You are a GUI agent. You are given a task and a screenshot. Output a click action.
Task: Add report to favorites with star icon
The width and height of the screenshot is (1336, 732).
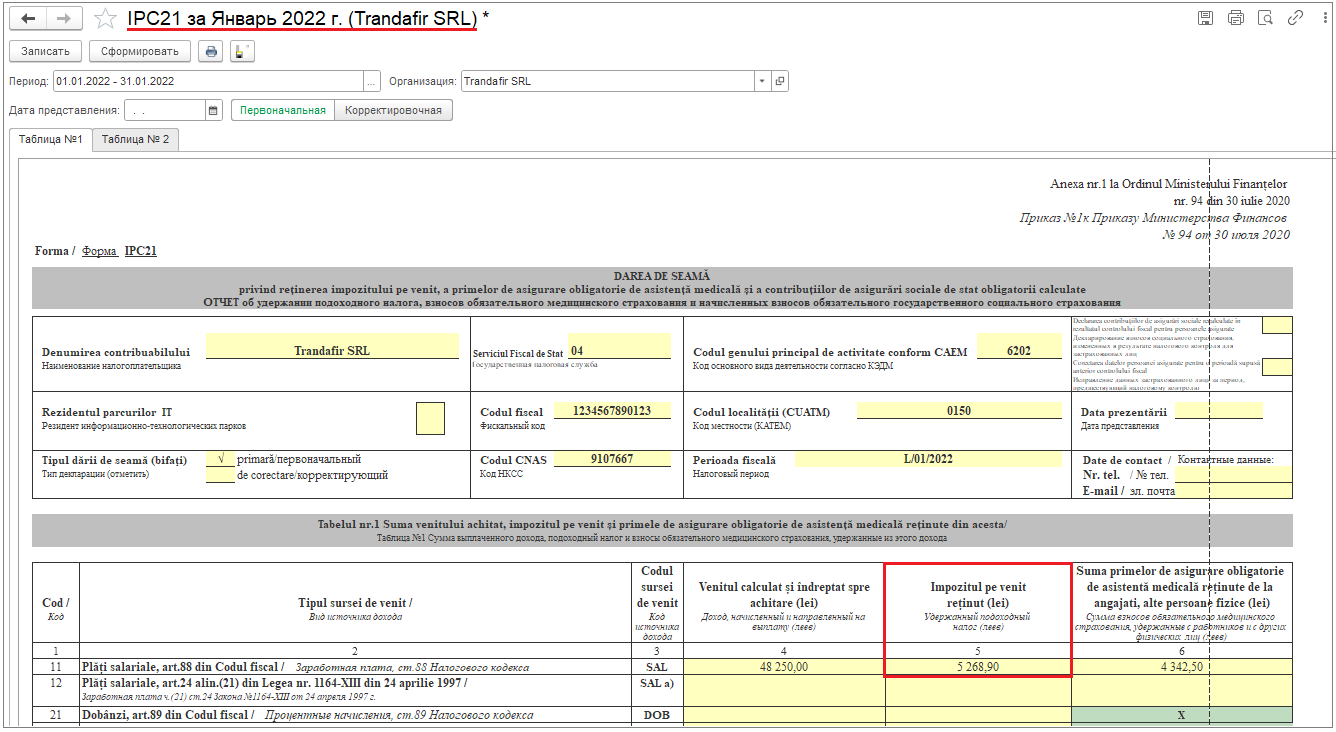click(105, 19)
